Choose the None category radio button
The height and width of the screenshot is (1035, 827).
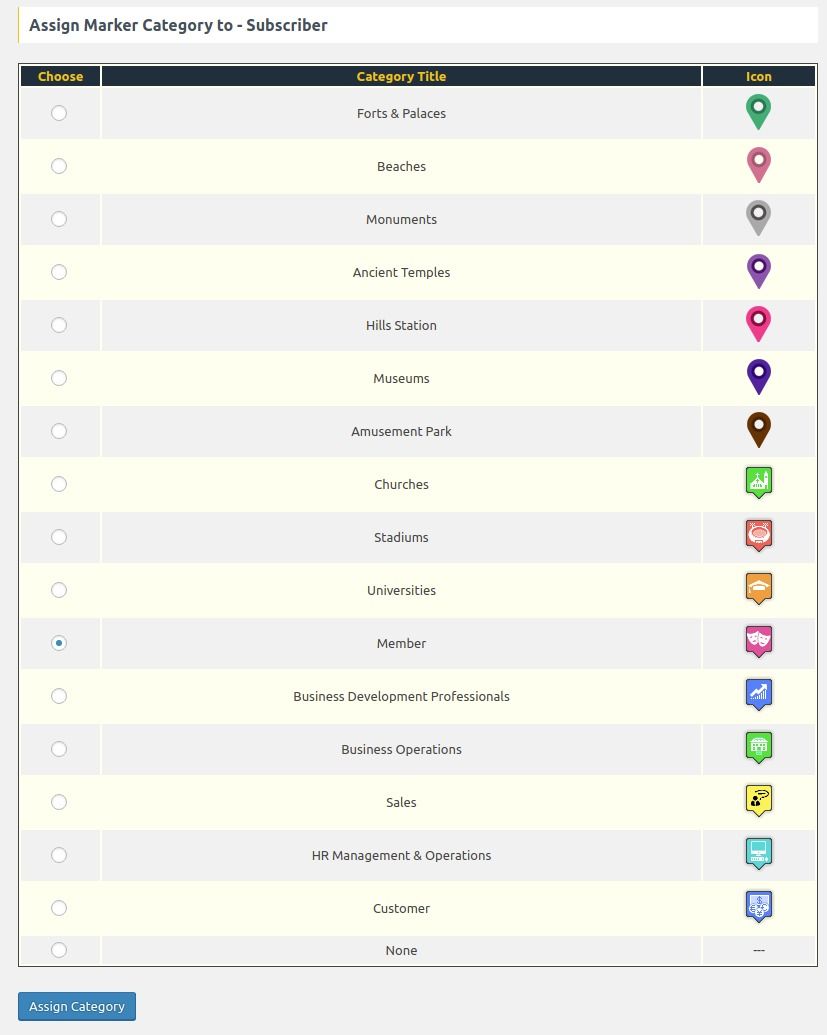(59, 950)
